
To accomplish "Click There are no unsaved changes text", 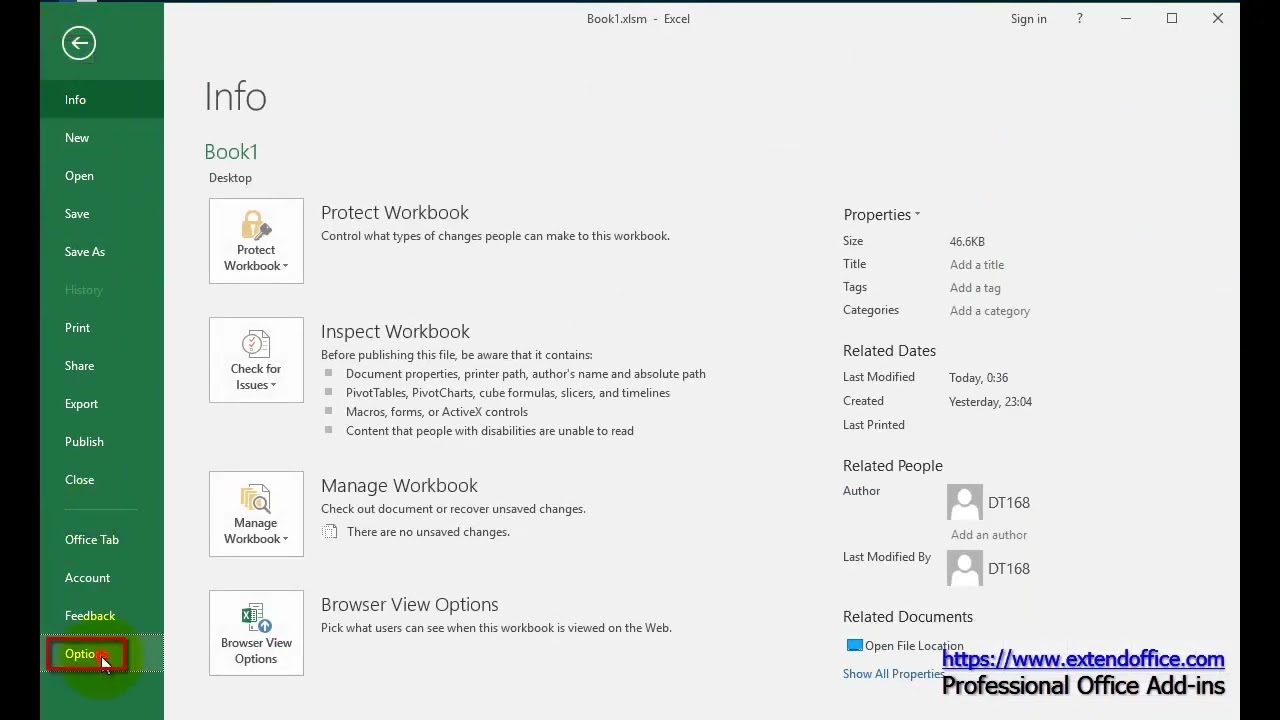I will [x=428, y=532].
